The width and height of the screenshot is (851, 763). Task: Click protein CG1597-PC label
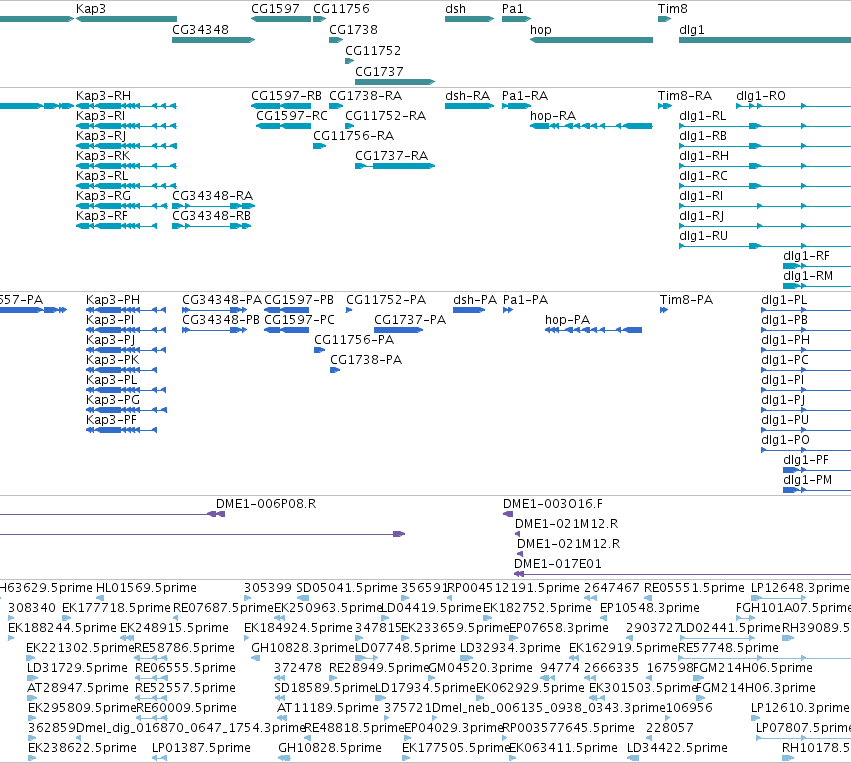[300, 320]
